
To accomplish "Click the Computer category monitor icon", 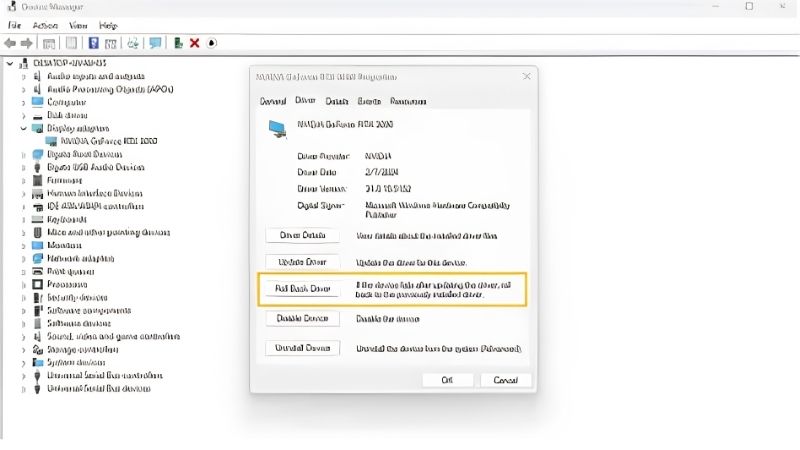I will click(37, 102).
